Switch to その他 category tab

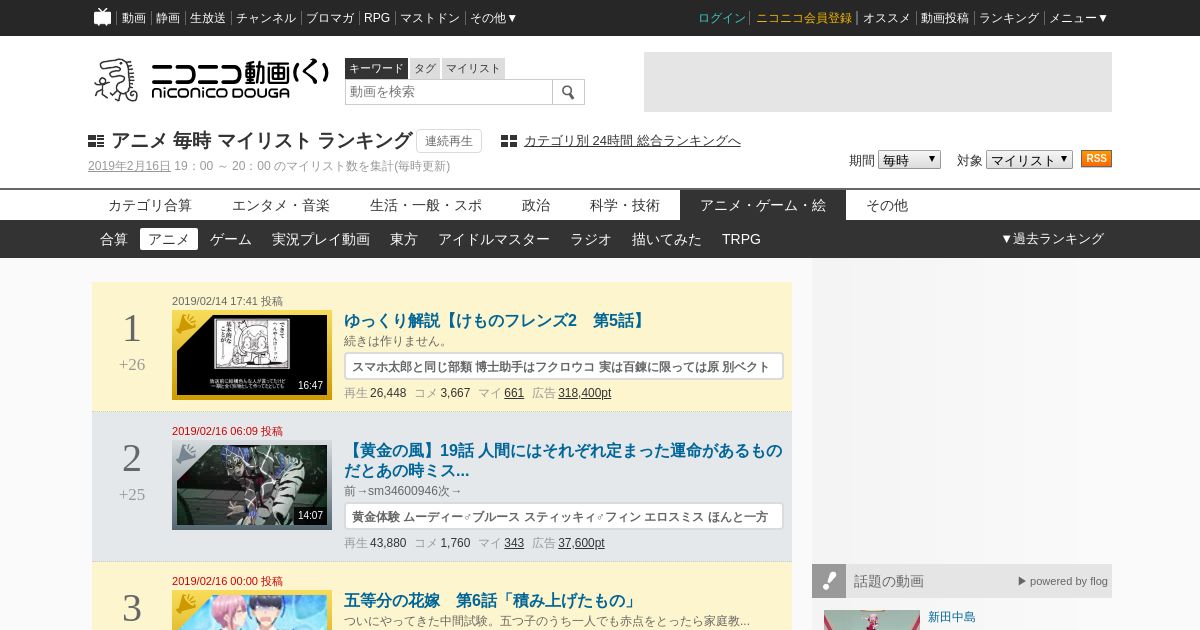click(x=887, y=205)
